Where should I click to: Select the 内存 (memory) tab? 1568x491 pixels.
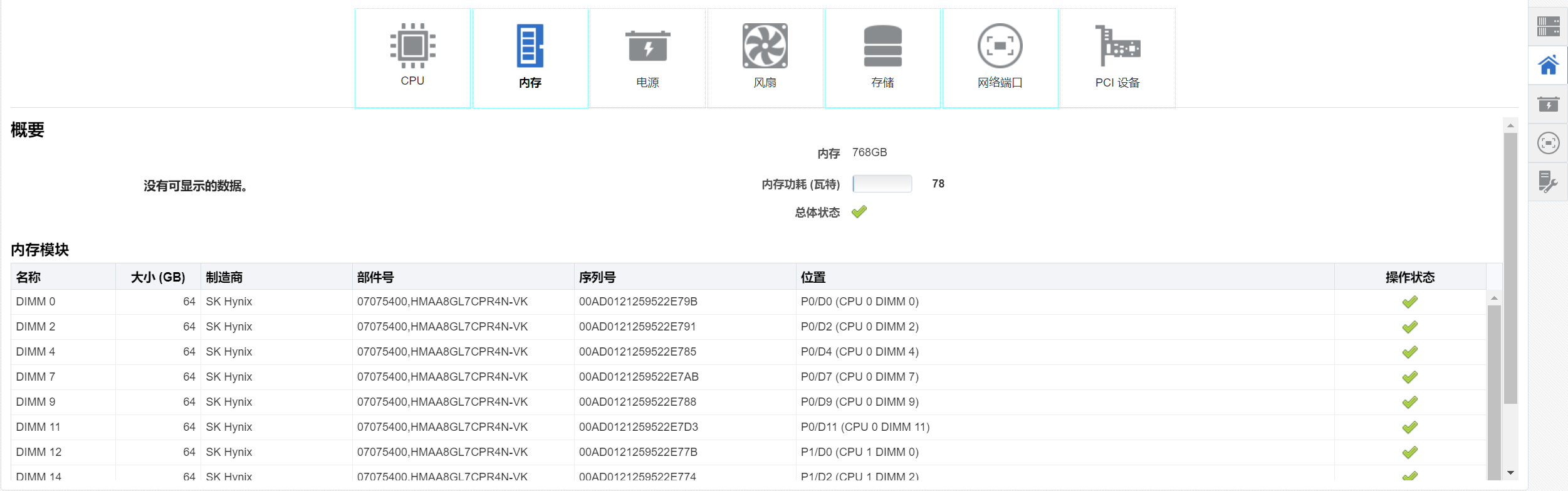tap(530, 58)
